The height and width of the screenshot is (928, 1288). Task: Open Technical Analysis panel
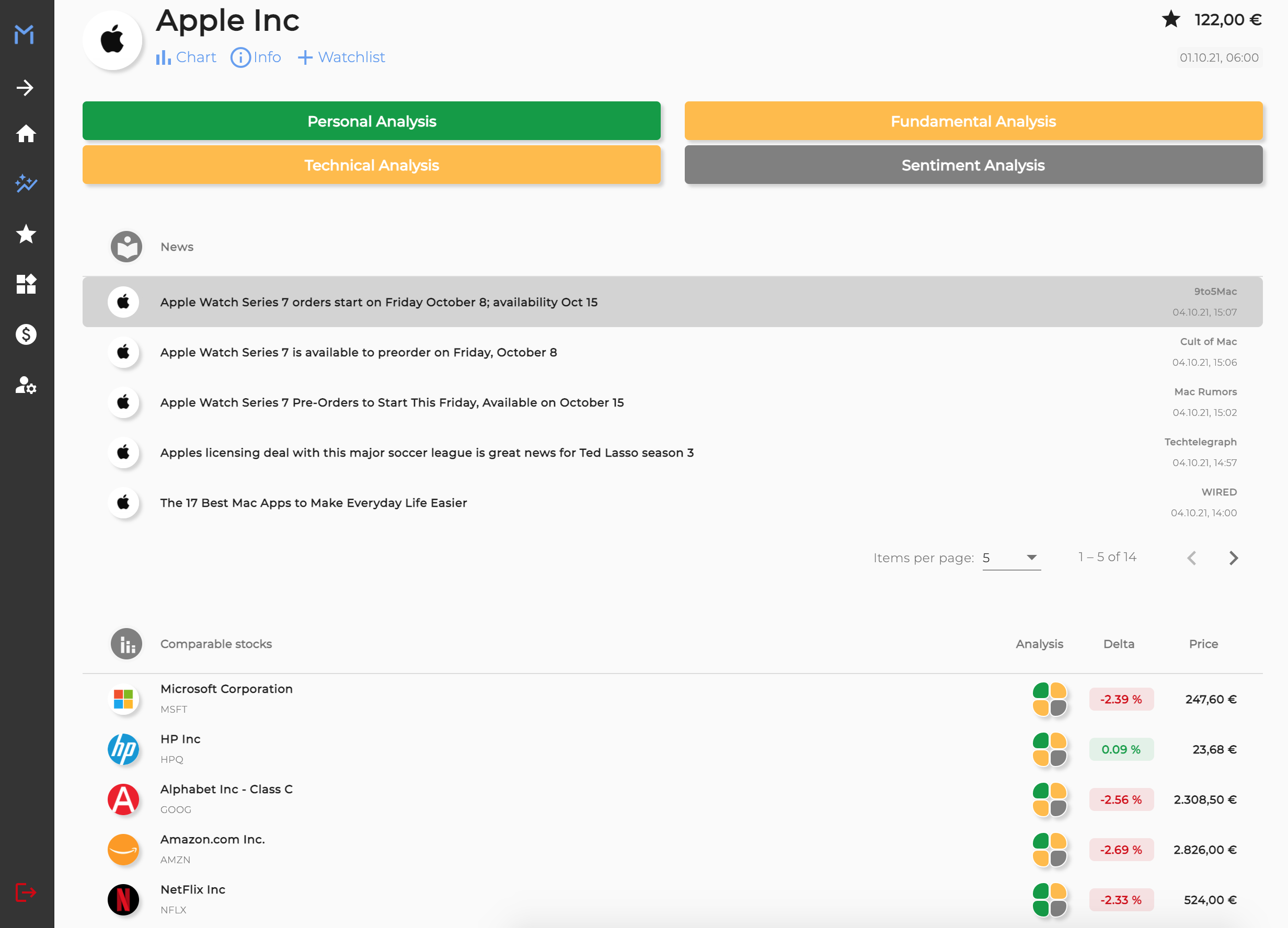point(372,165)
